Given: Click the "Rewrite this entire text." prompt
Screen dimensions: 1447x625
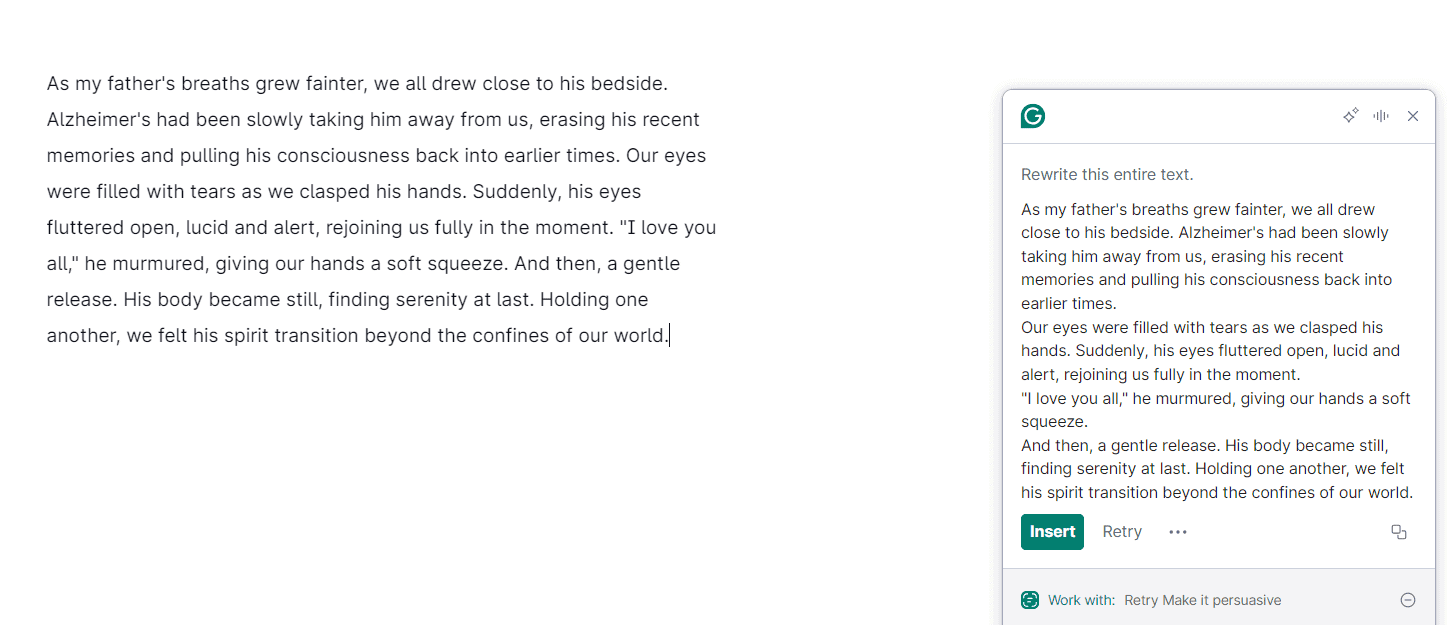Looking at the screenshot, I should 1107,175.
